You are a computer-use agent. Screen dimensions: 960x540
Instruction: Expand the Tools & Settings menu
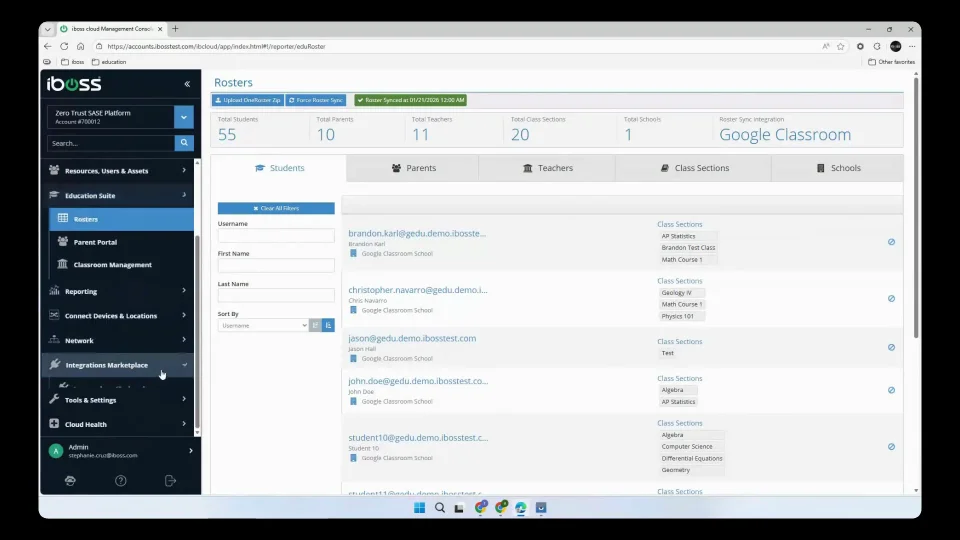(119, 400)
